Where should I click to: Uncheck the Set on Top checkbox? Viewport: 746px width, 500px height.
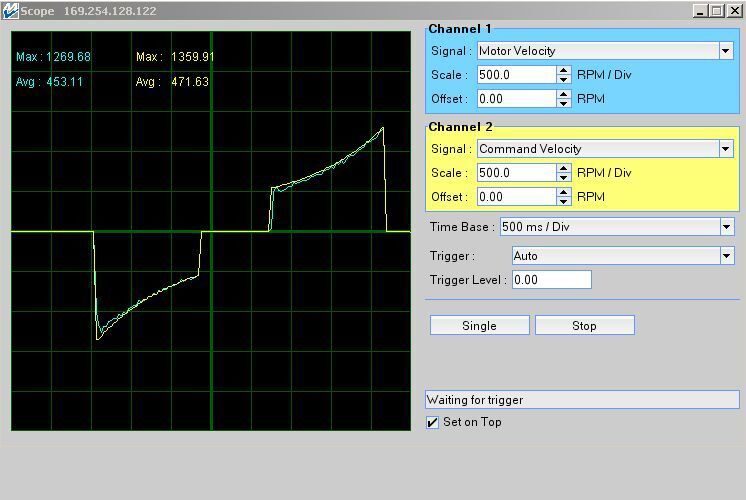pyautogui.click(x=432, y=422)
